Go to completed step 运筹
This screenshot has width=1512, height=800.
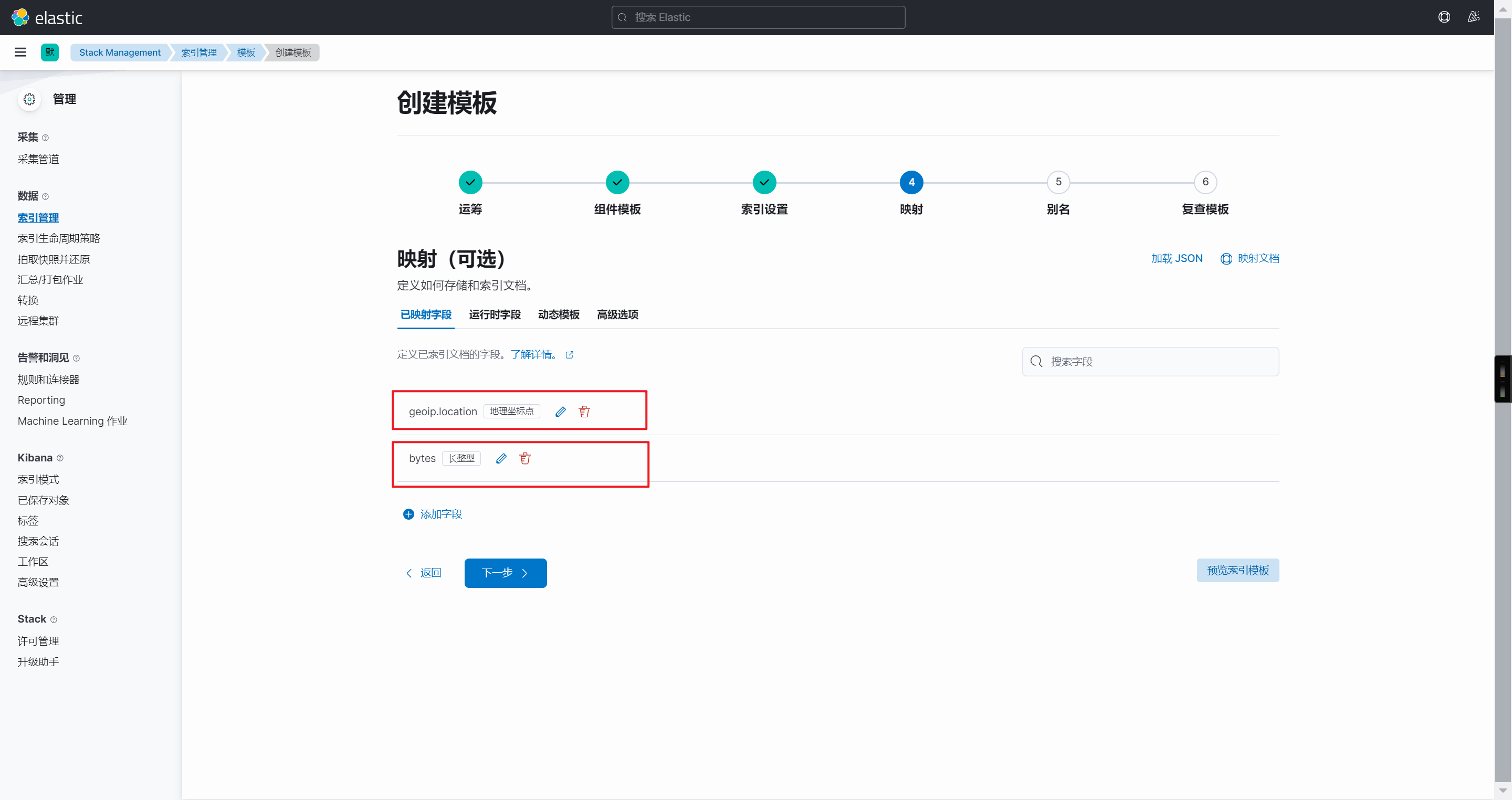(x=470, y=182)
